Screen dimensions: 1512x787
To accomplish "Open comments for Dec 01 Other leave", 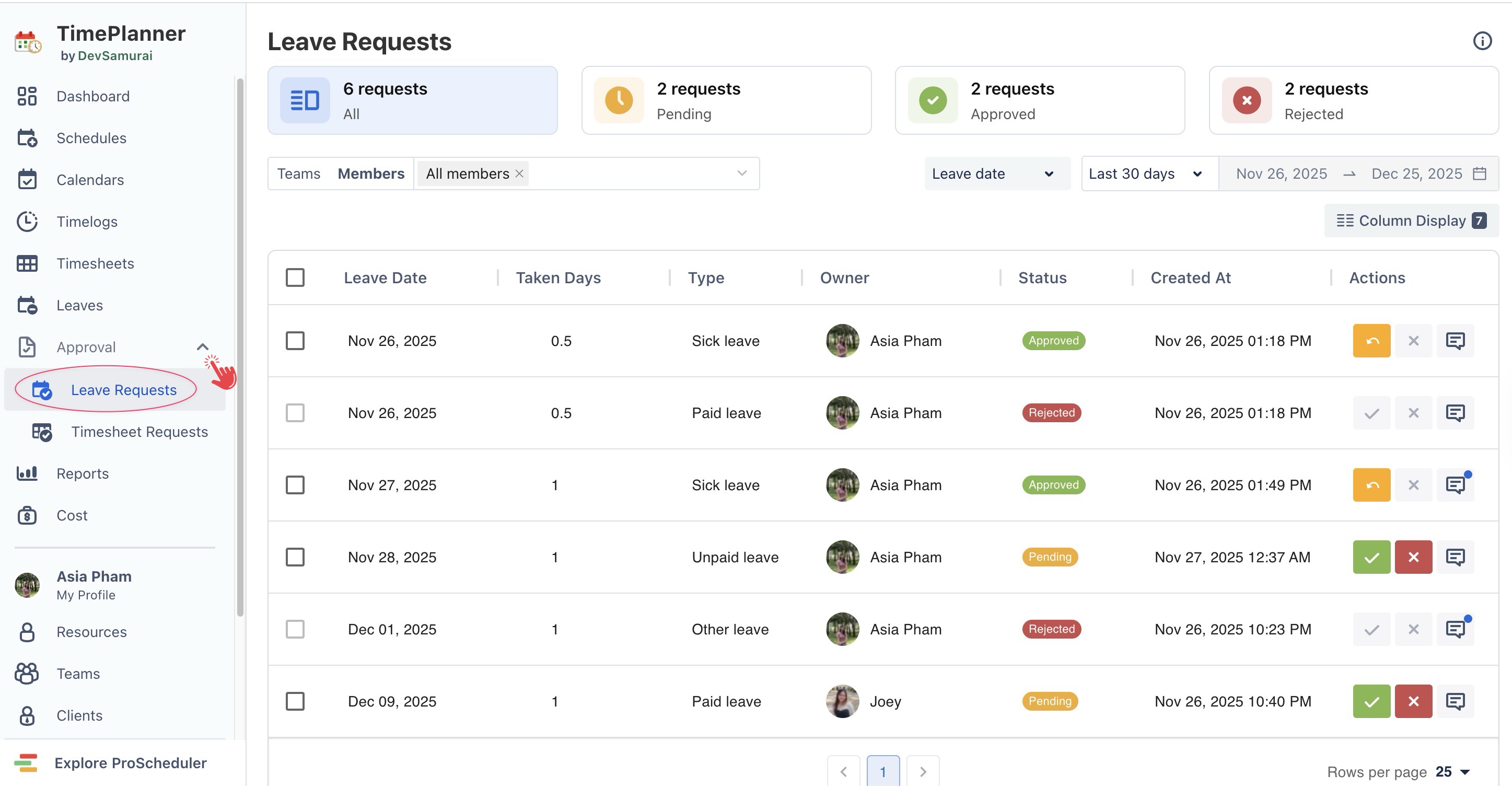I will (1455, 629).
